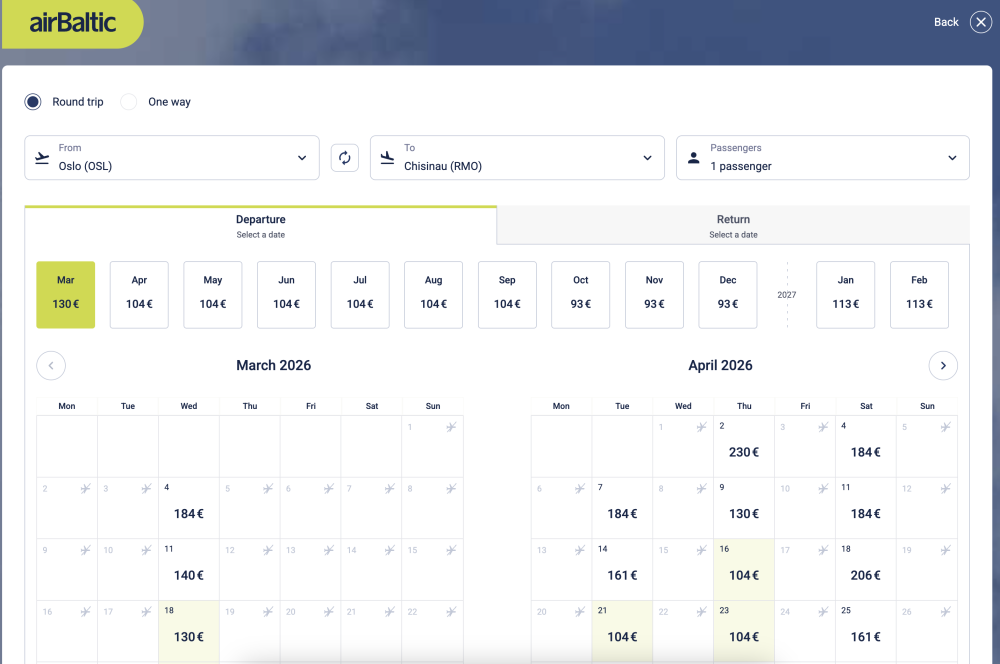The image size is (1000, 664).
Task: Select the One way trip option
Action: coord(128,101)
